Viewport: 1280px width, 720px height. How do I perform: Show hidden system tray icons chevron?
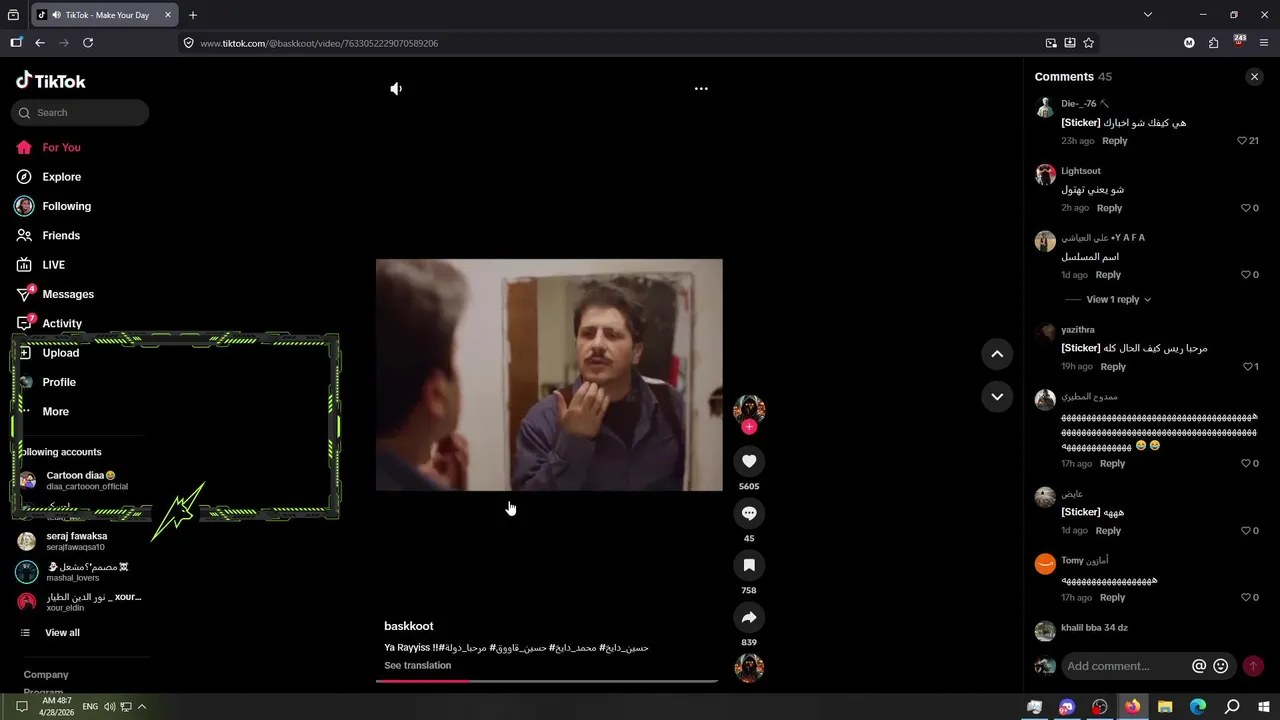click(x=142, y=706)
